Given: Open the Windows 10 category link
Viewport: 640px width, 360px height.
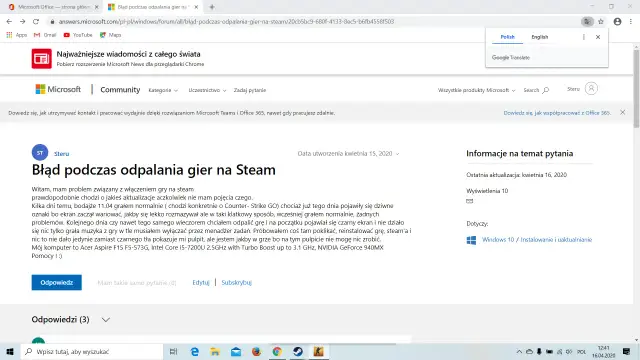Looking at the screenshot, I should (x=498, y=240).
